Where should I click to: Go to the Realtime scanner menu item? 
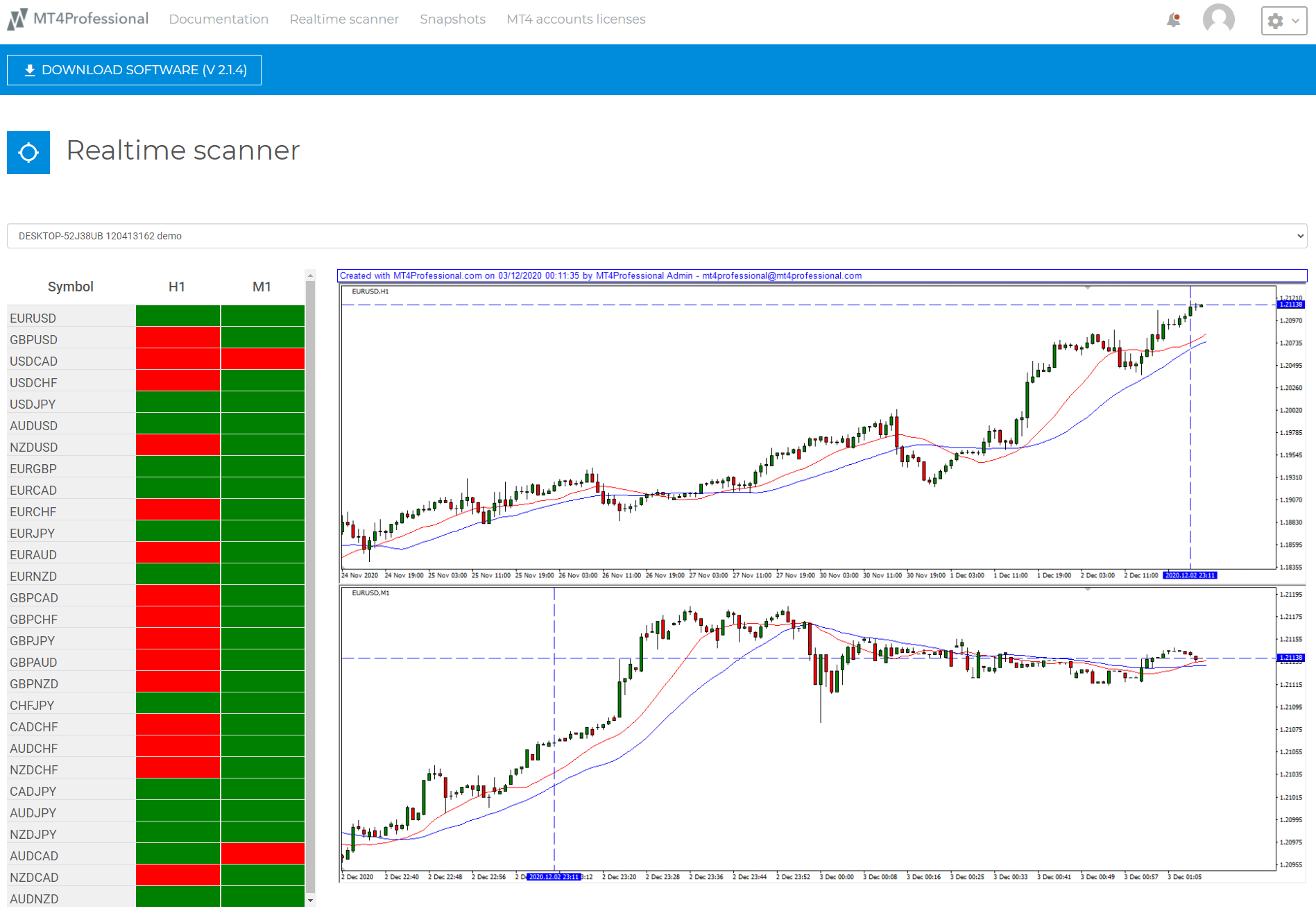(x=344, y=19)
